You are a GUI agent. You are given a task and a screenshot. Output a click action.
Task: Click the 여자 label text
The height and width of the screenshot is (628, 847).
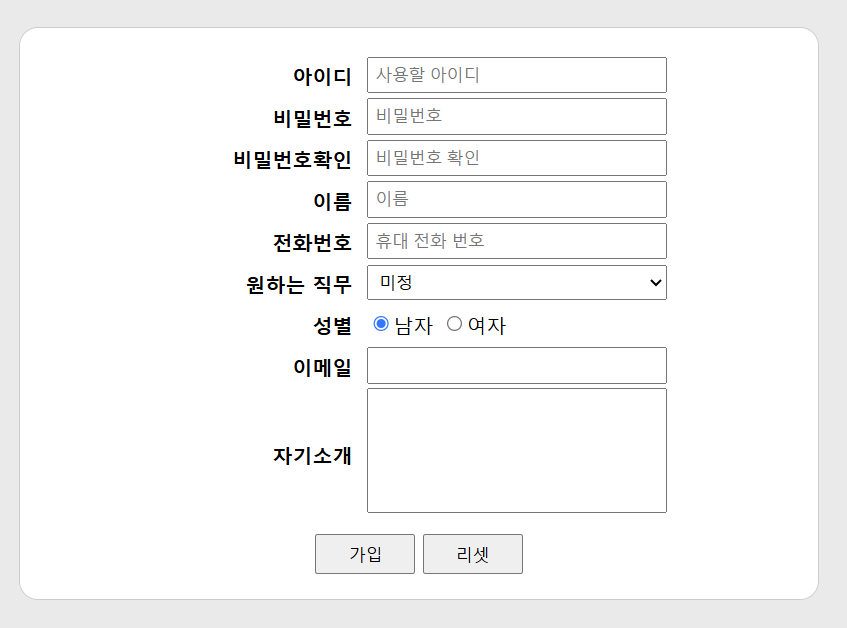click(x=487, y=326)
